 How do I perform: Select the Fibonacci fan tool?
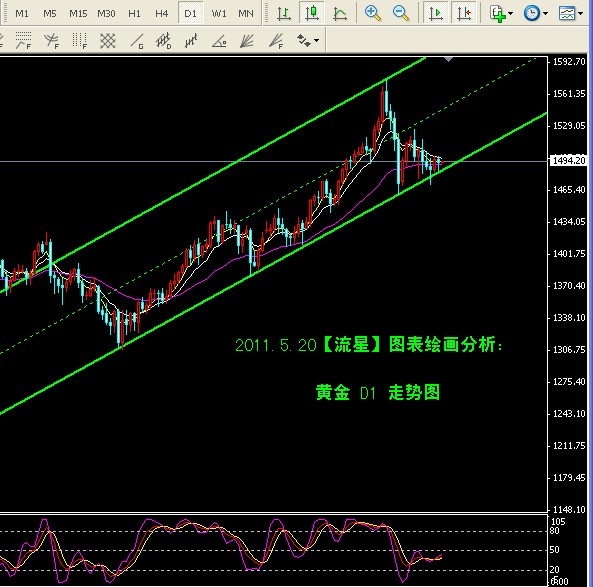click(x=276, y=40)
